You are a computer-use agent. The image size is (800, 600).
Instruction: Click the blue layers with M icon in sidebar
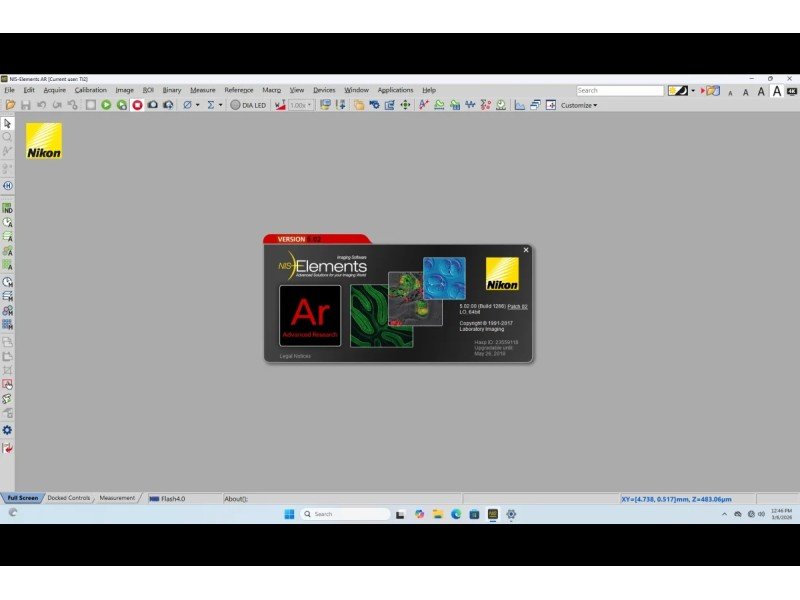click(x=7, y=296)
